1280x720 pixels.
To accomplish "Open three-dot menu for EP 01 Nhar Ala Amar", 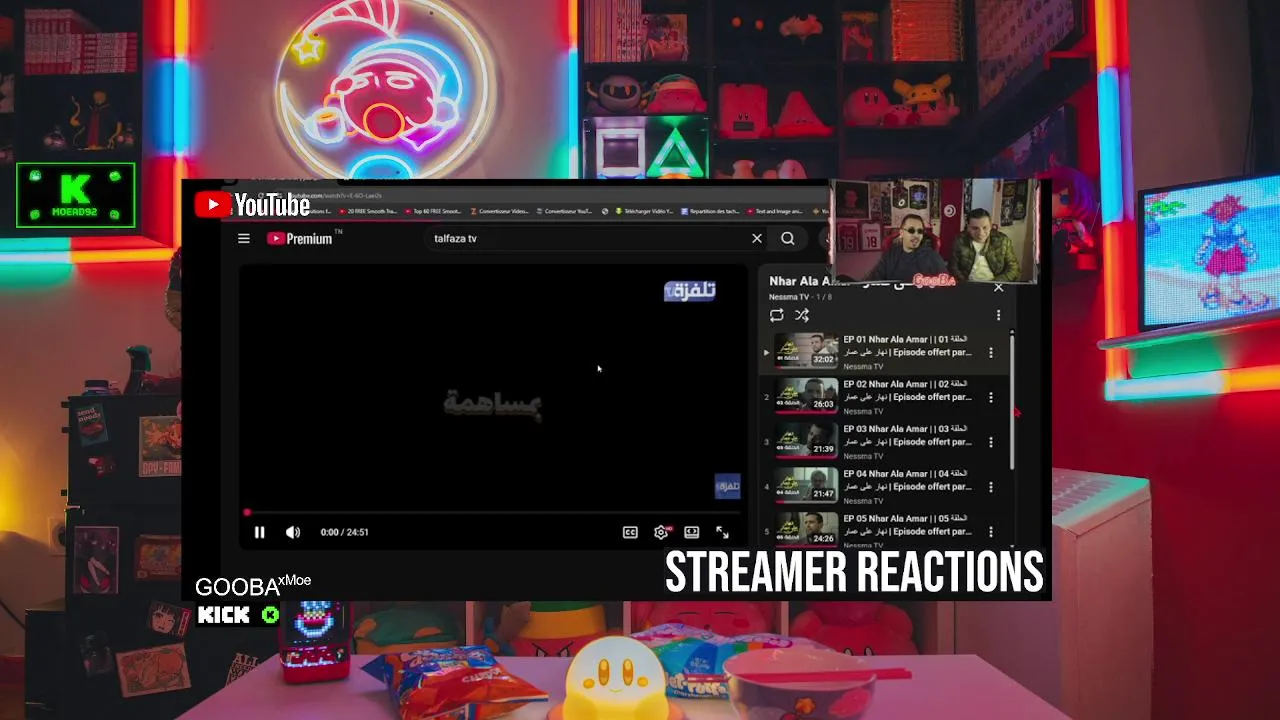I will click(x=991, y=352).
